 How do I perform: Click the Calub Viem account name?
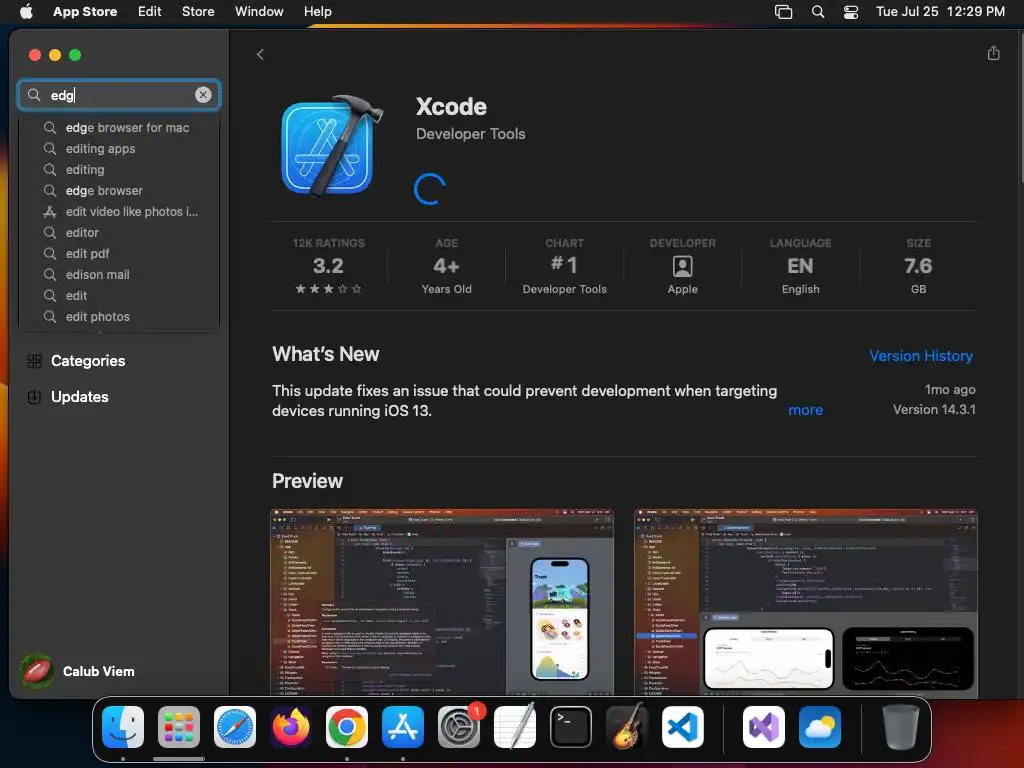pyautogui.click(x=99, y=671)
